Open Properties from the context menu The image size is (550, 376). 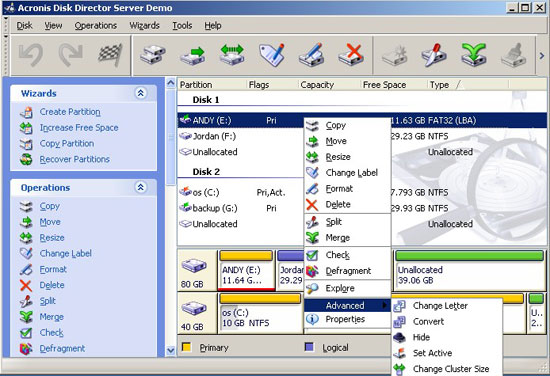[x=347, y=319]
